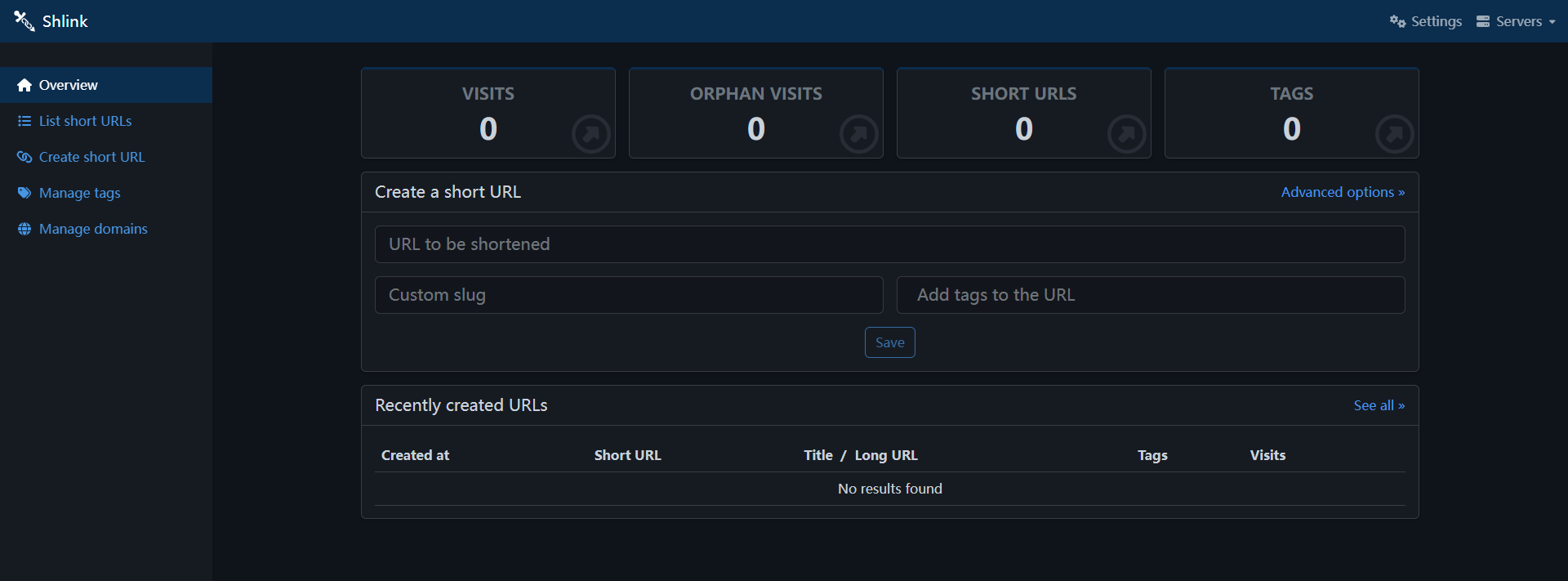Expand the Servers dropdown menu

point(1516,21)
